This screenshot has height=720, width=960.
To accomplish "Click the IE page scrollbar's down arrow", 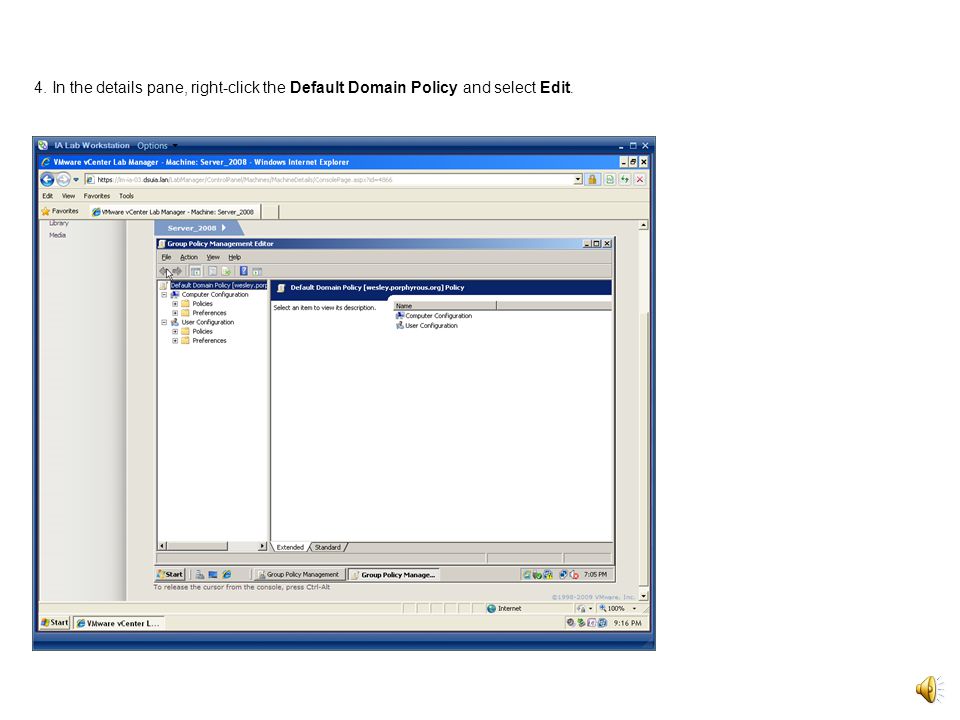I will [643, 596].
